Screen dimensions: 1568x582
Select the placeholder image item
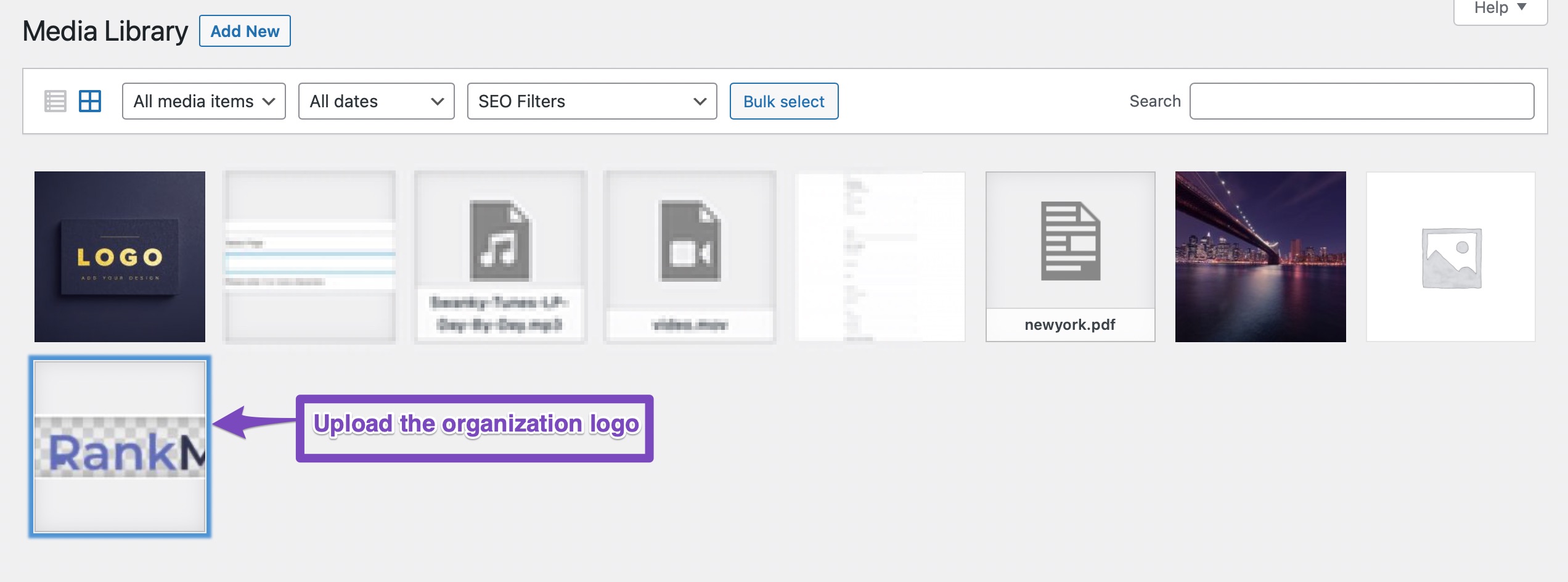pos(1451,256)
